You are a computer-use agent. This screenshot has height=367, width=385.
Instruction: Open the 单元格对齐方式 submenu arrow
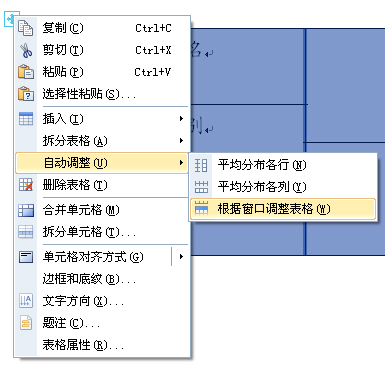click(181, 256)
